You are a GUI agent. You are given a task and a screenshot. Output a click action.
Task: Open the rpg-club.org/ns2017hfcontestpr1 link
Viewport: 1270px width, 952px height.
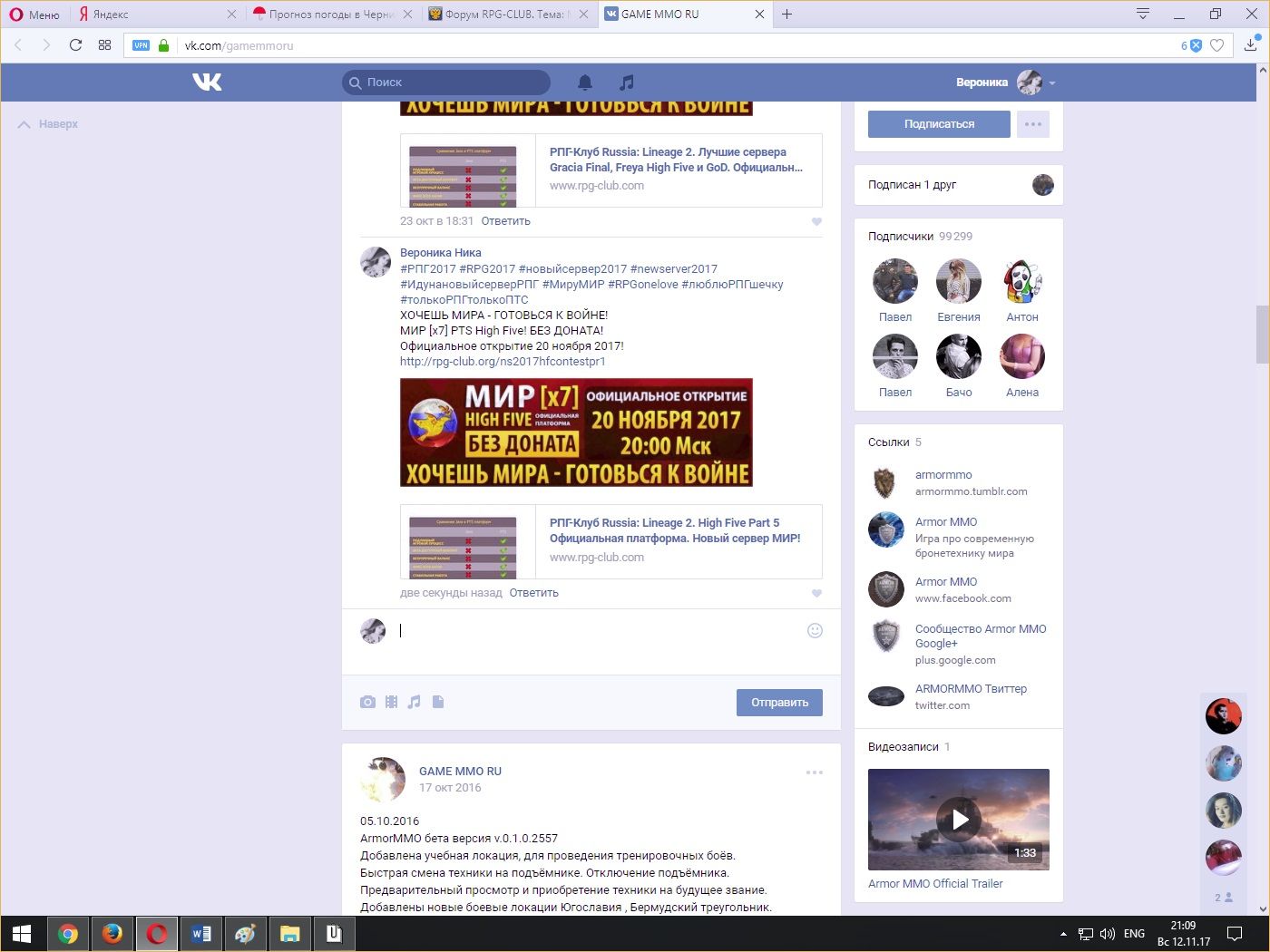click(x=503, y=362)
